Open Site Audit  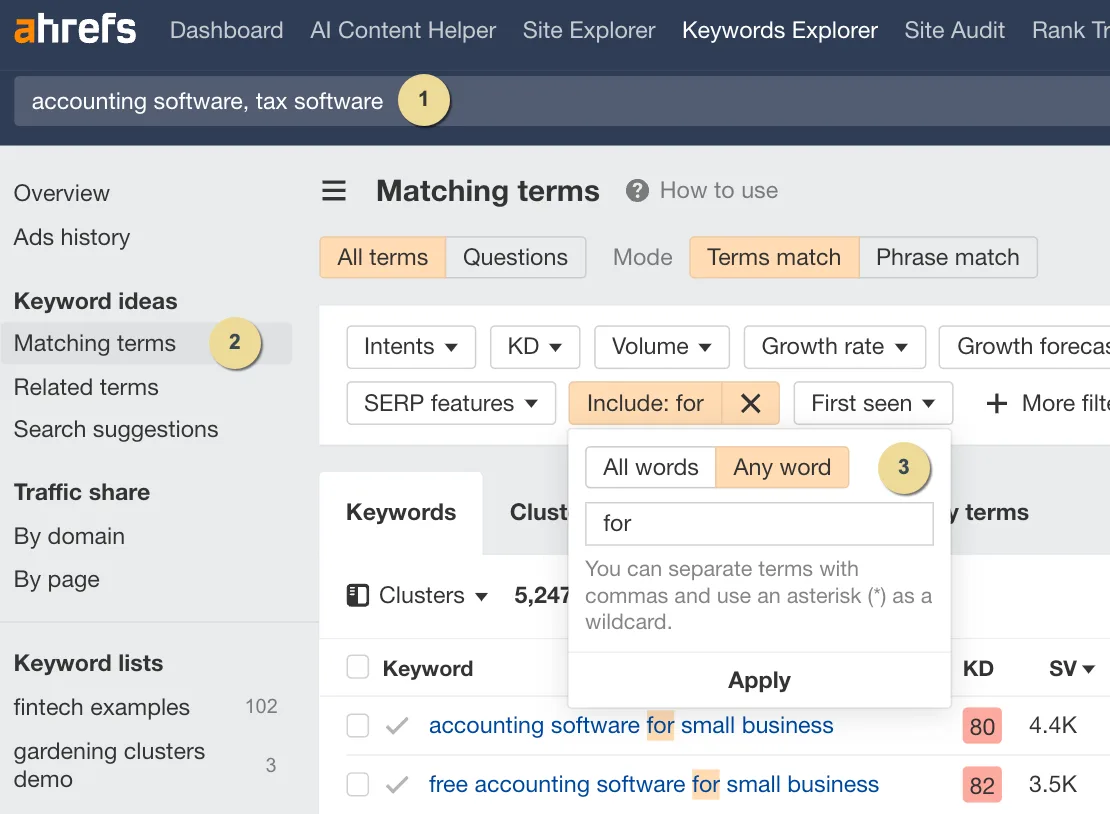954,30
